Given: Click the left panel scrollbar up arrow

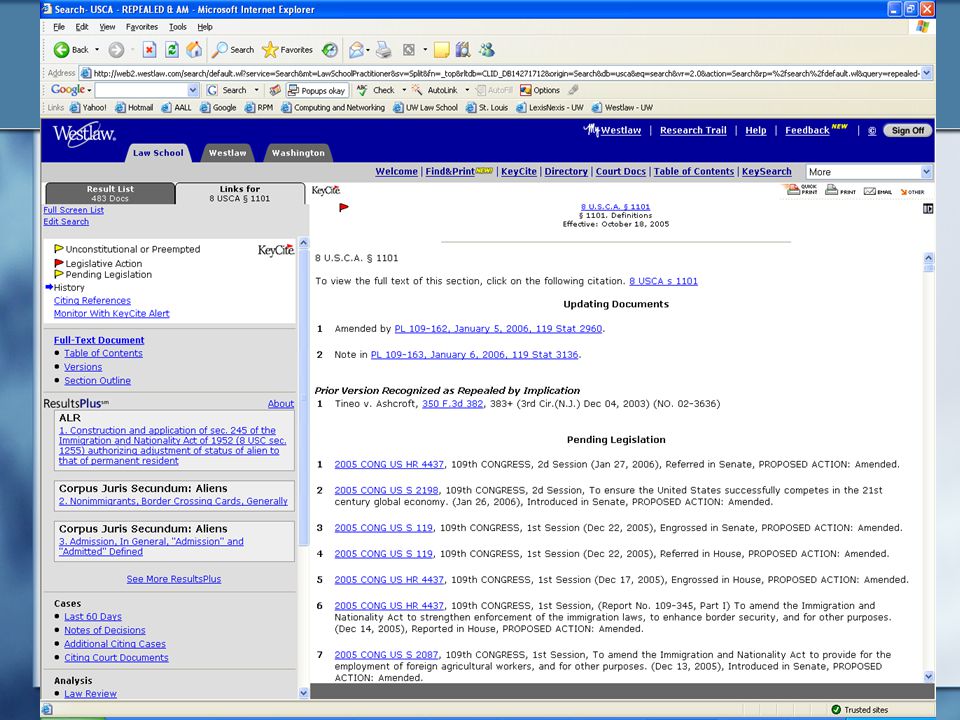Looking at the screenshot, I should click(x=303, y=244).
